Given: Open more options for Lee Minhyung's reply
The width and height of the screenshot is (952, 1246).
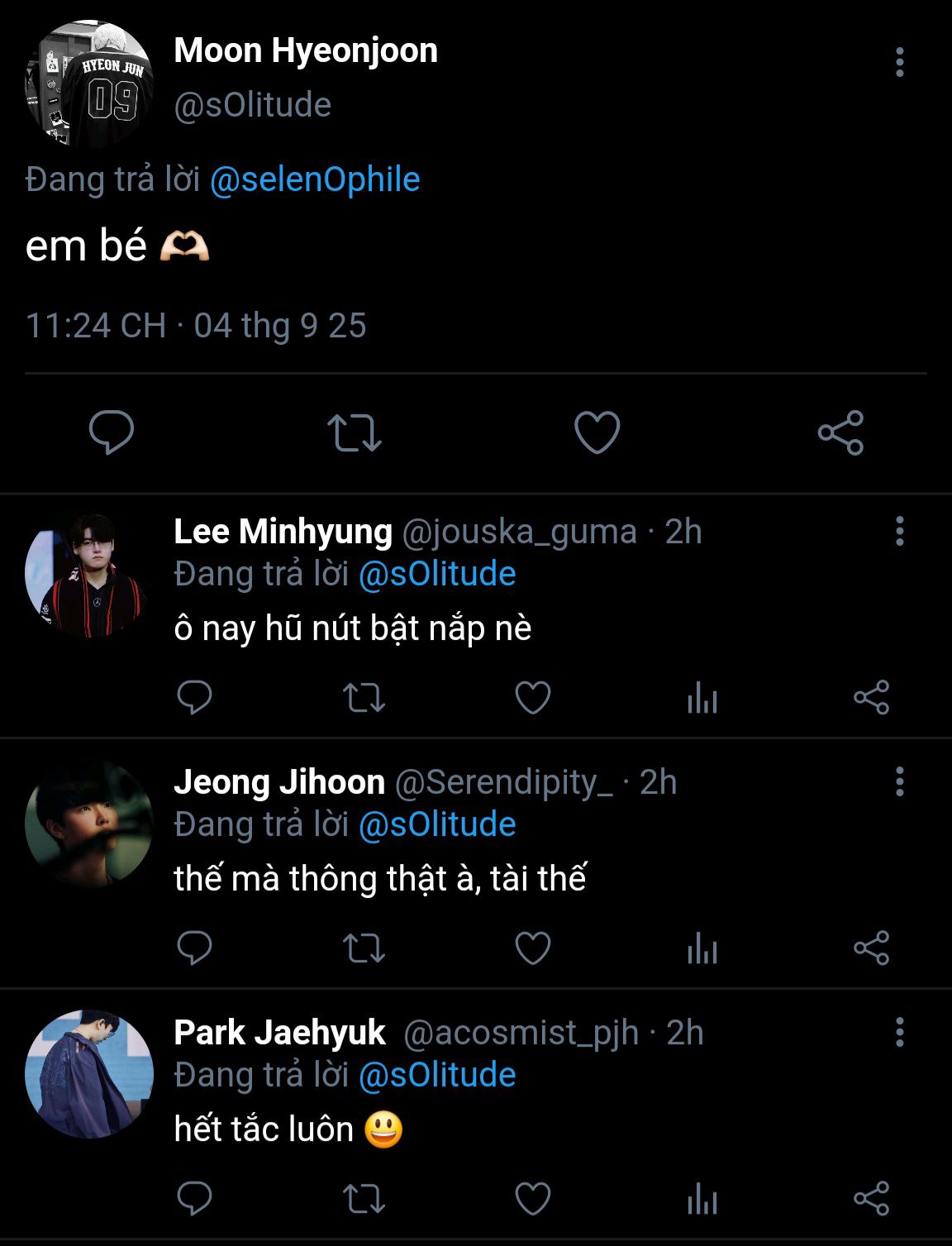Looking at the screenshot, I should coord(899,531).
